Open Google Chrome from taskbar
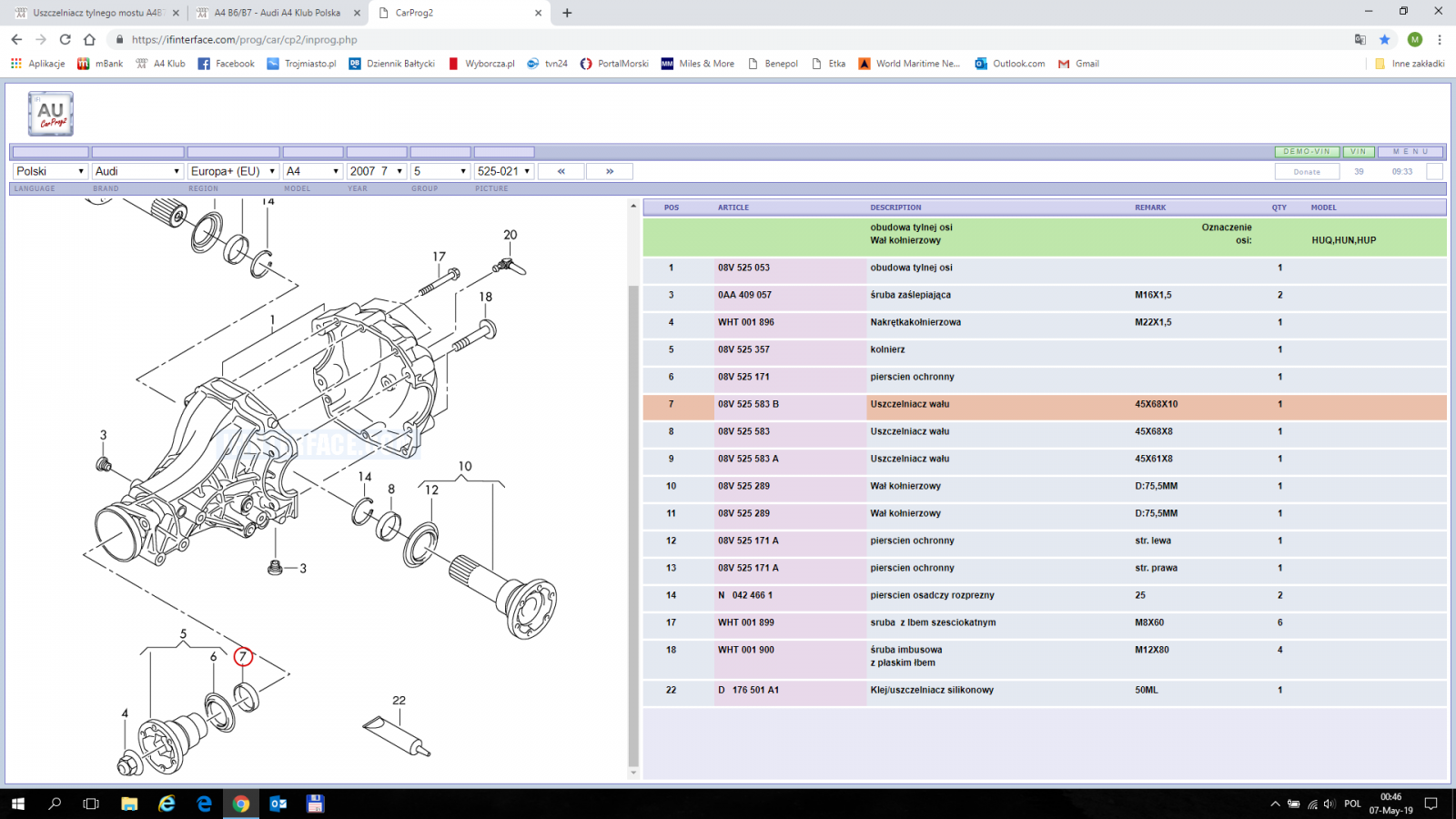Image resolution: width=1456 pixels, height=819 pixels. pos(241,804)
